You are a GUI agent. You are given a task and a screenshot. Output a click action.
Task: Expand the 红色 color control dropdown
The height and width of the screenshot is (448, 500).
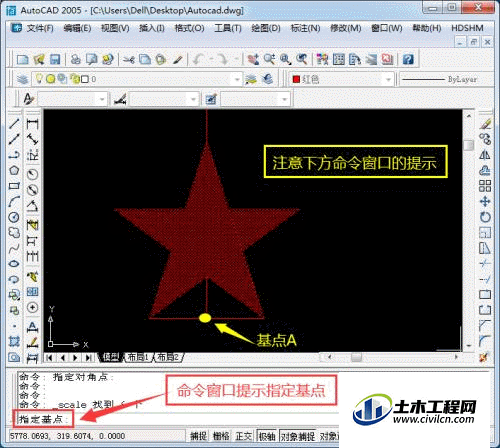(x=388, y=80)
